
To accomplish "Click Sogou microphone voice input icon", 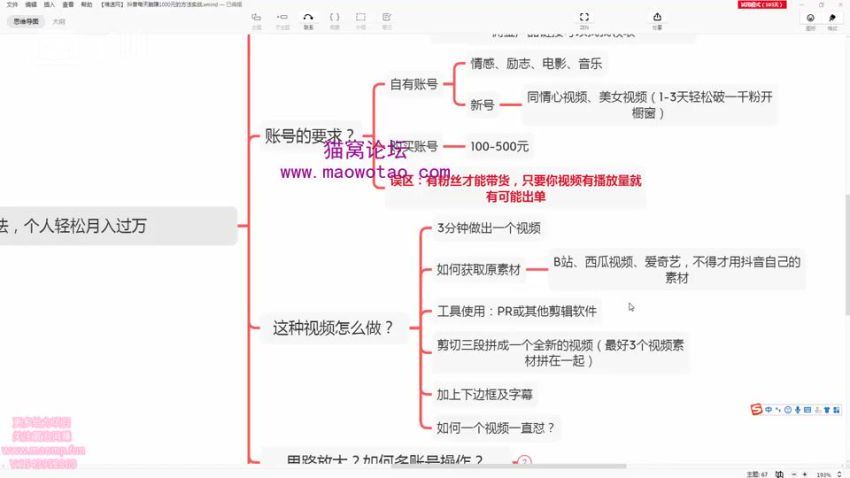I will (798, 410).
